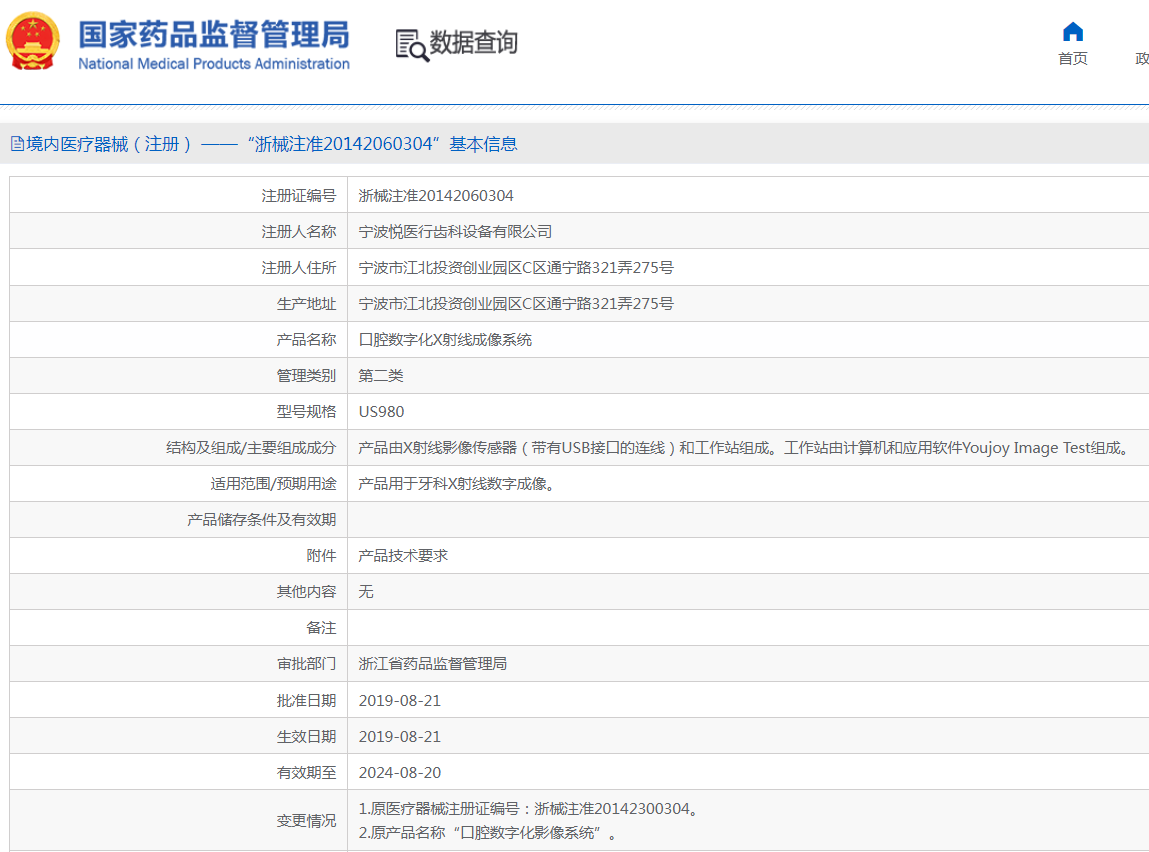Click the 注册证编号 label
Image resolution: width=1149 pixels, height=852 pixels.
(299, 196)
